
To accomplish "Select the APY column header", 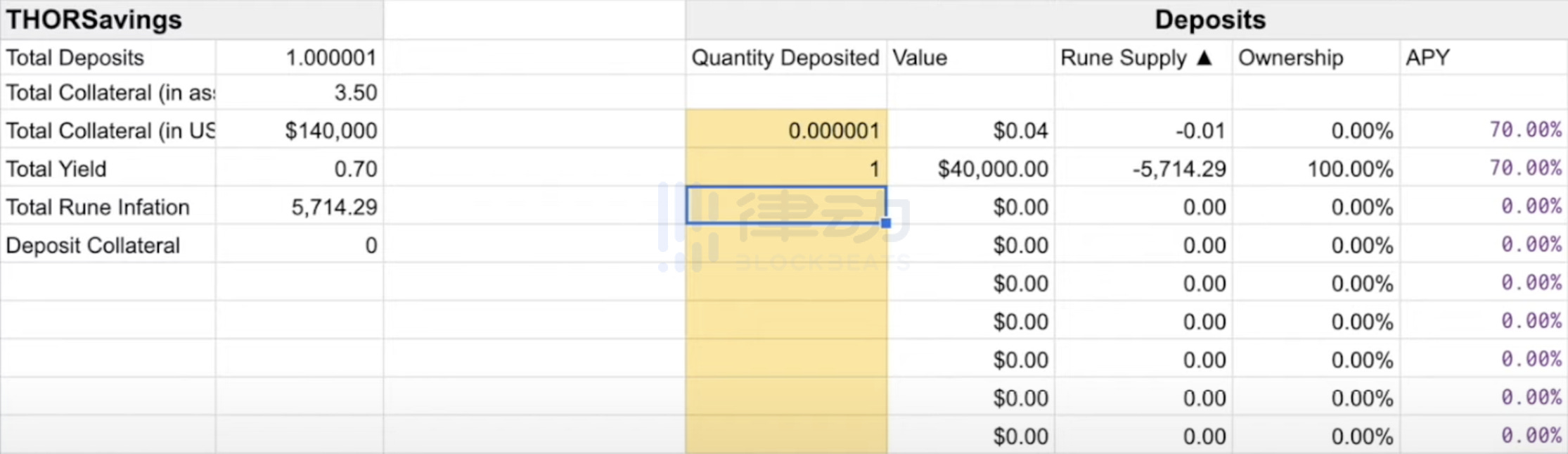I will [1484, 58].
